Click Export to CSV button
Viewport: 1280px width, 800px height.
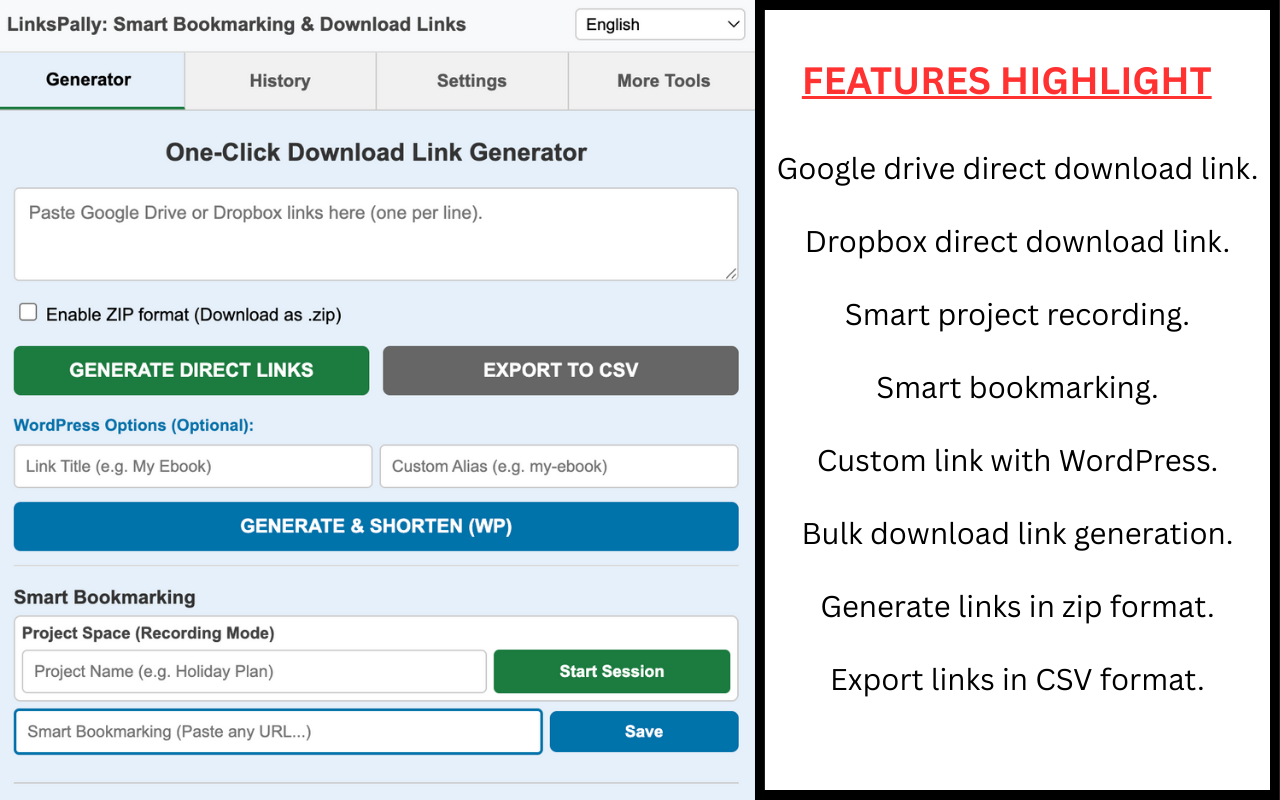point(561,370)
